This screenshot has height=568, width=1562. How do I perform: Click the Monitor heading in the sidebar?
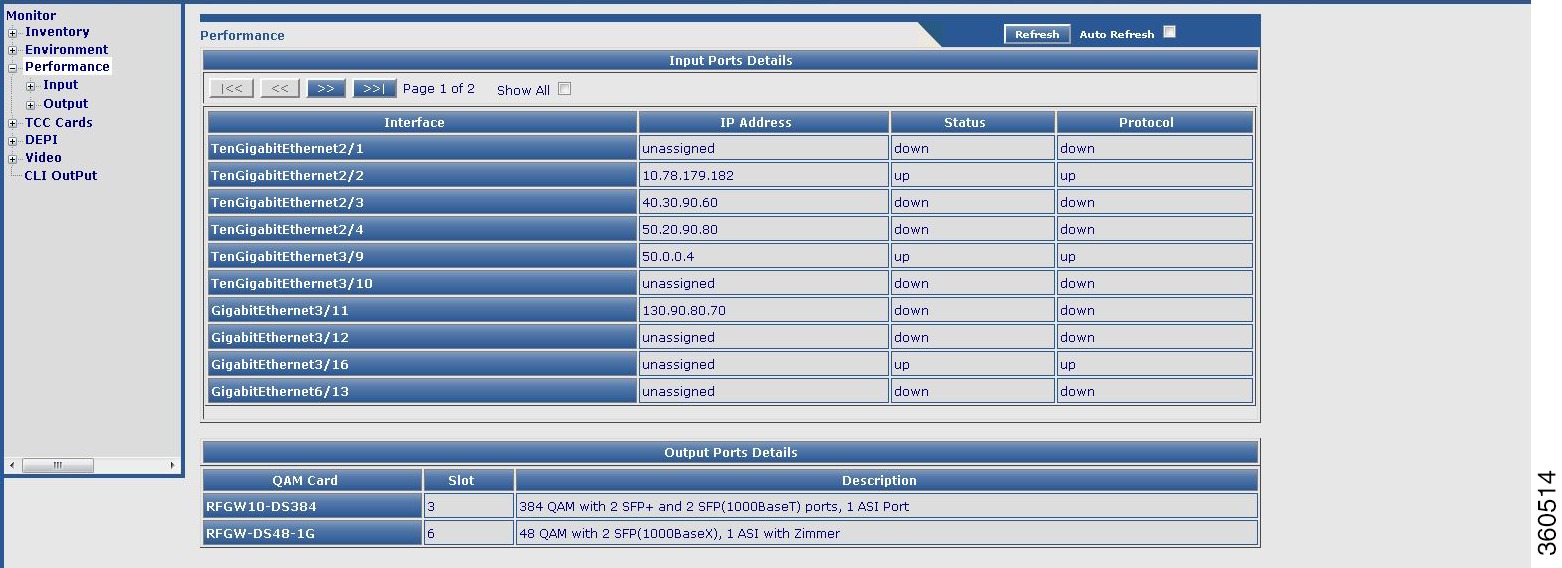31,15
